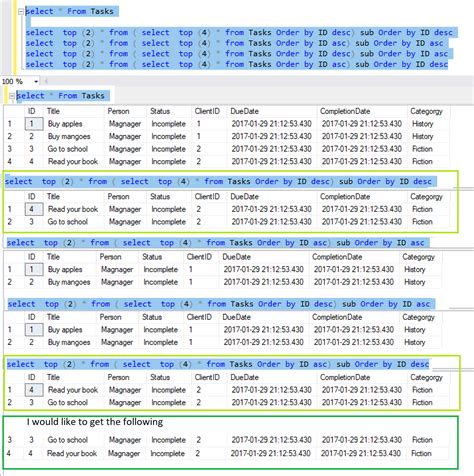Click the pasted 'asc) sub Order by ID desc' query heading
The width and height of the screenshot is (474, 476).
[x=218, y=364]
